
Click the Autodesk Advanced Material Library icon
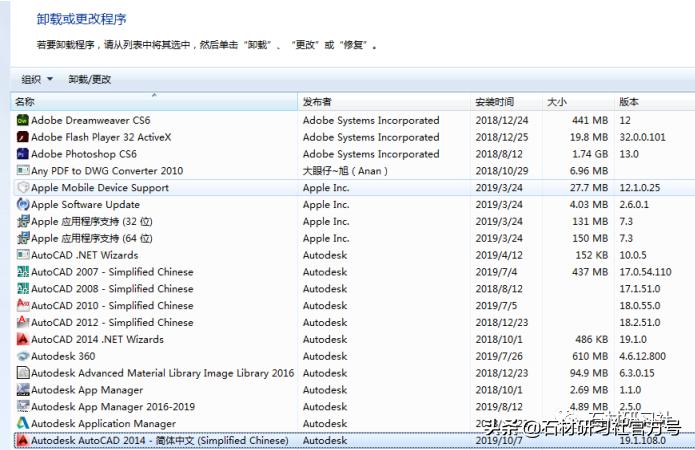click(x=23, y=373)
